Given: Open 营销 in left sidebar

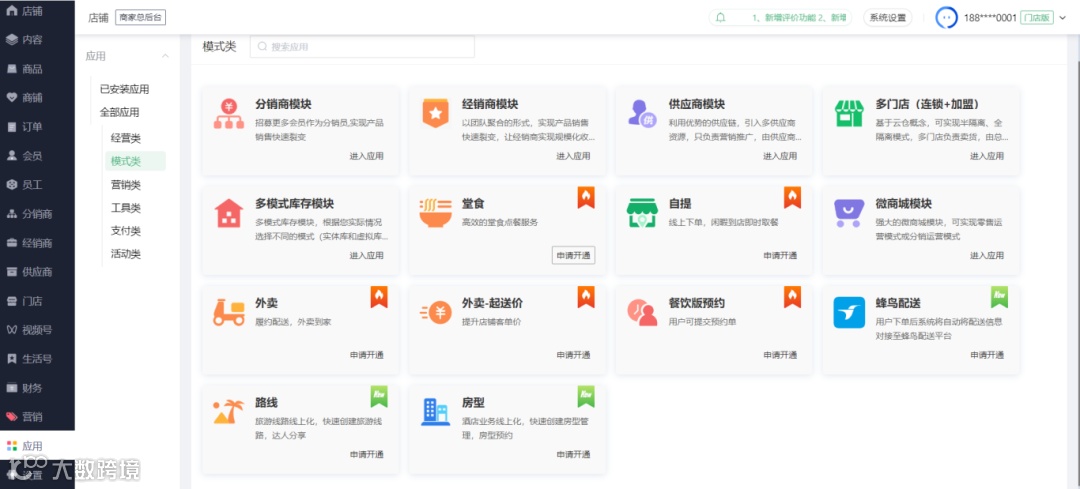Looking at the screenshot, I should (24, 417).
